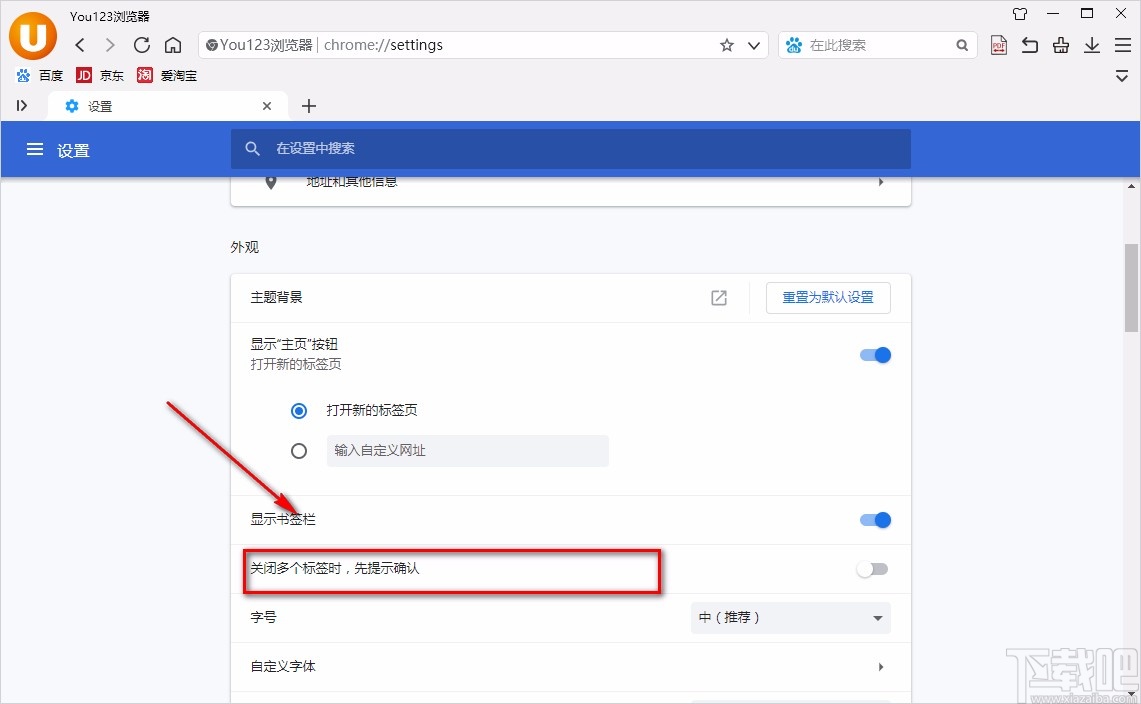
Task: Click the 重置为默认设置 button
Action: pyautogui.click(x=828, y=297)
